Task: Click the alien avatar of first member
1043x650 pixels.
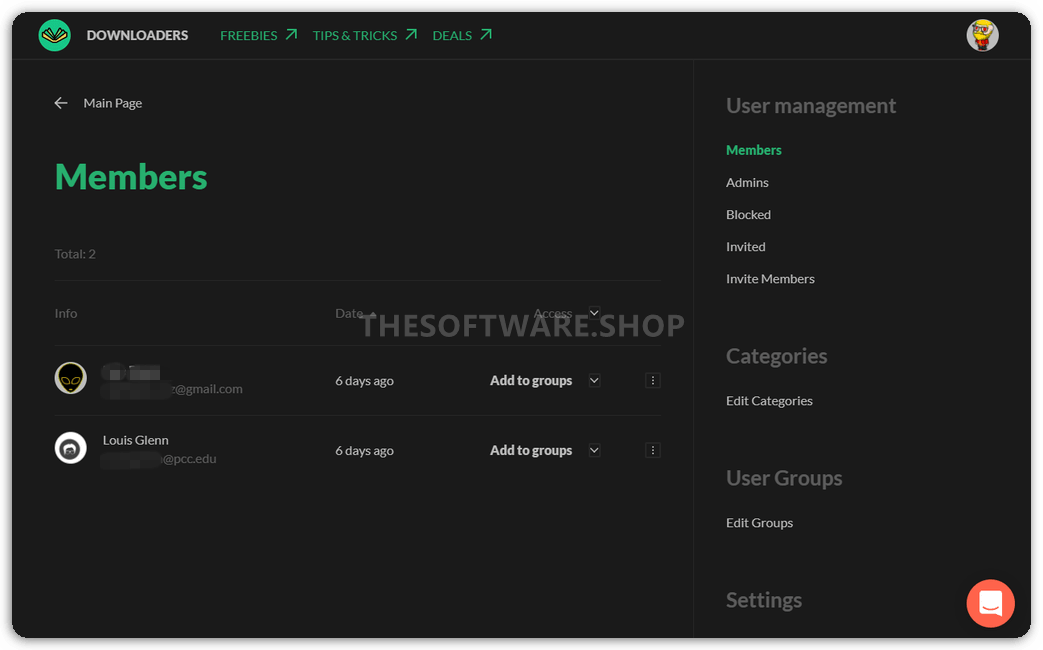Action: tap(70, 378)
